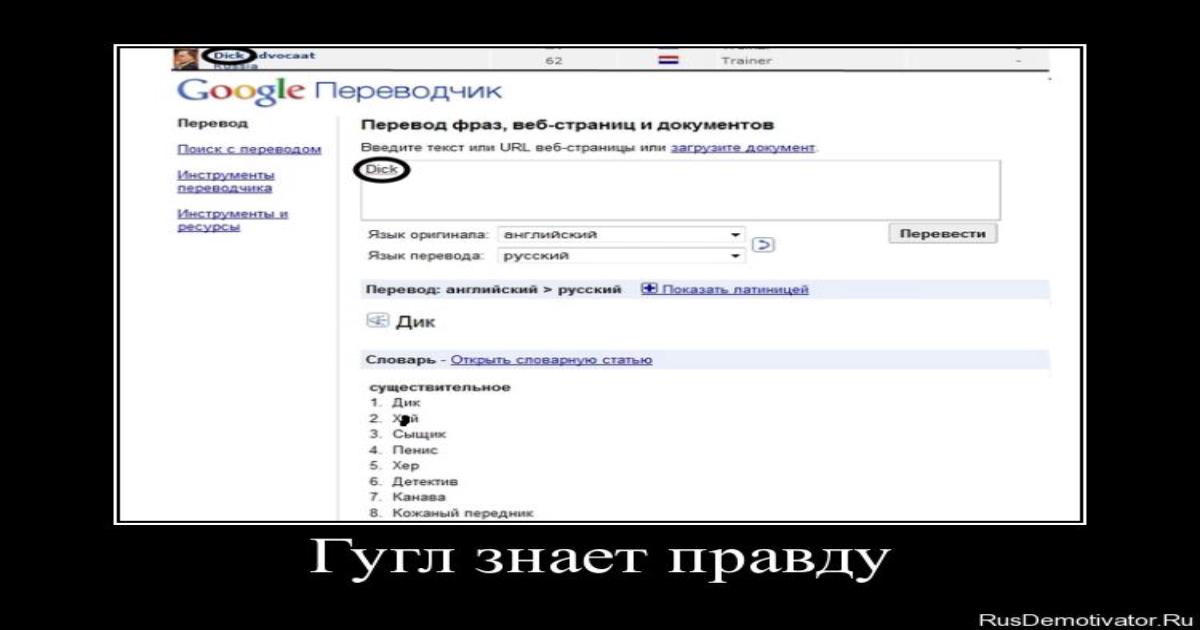
Task: Click the translated word Дик result
Action: (x=416, y=322)
